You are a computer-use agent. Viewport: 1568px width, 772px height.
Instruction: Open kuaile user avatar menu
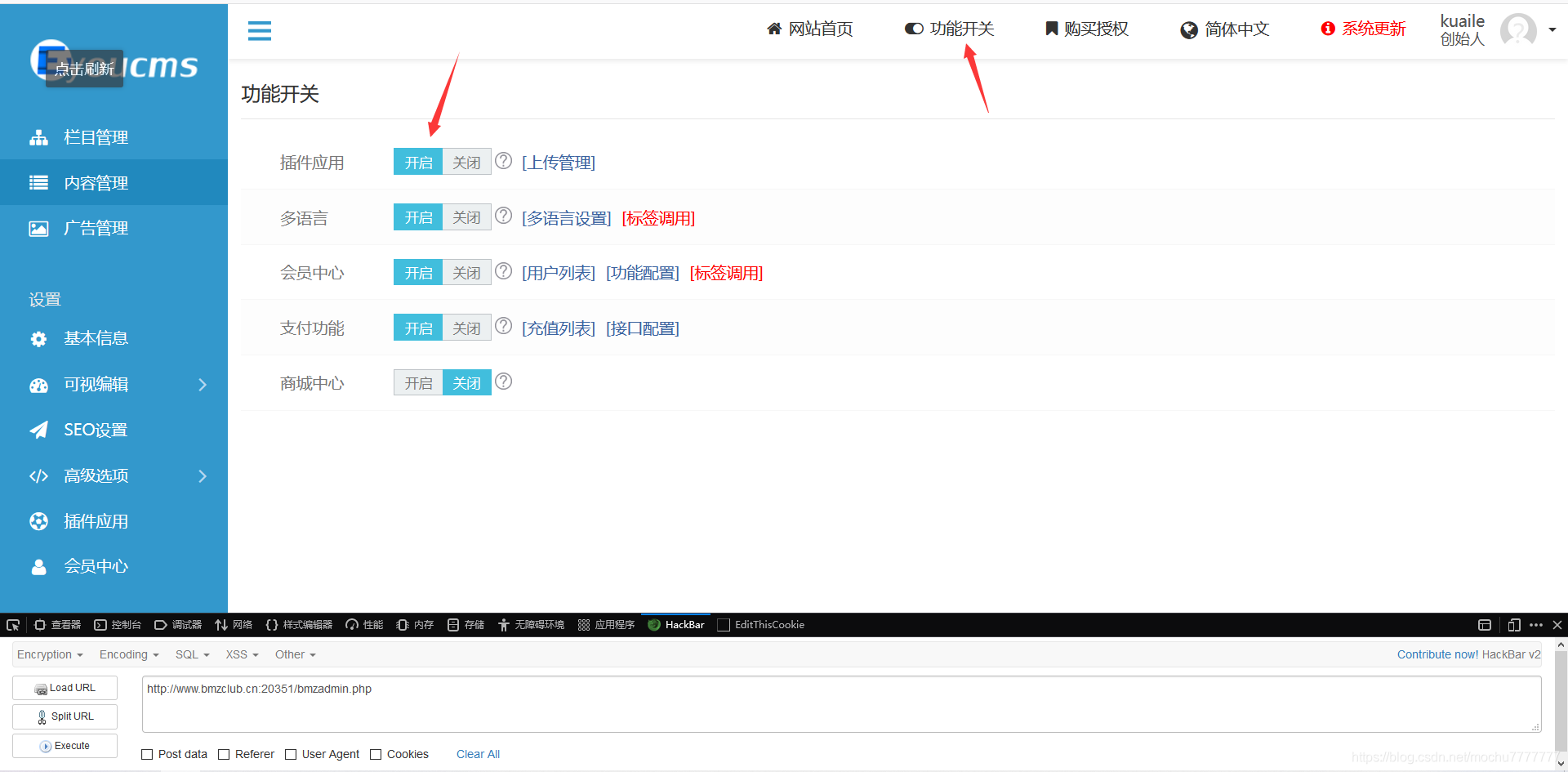[x=1518, y=30]
